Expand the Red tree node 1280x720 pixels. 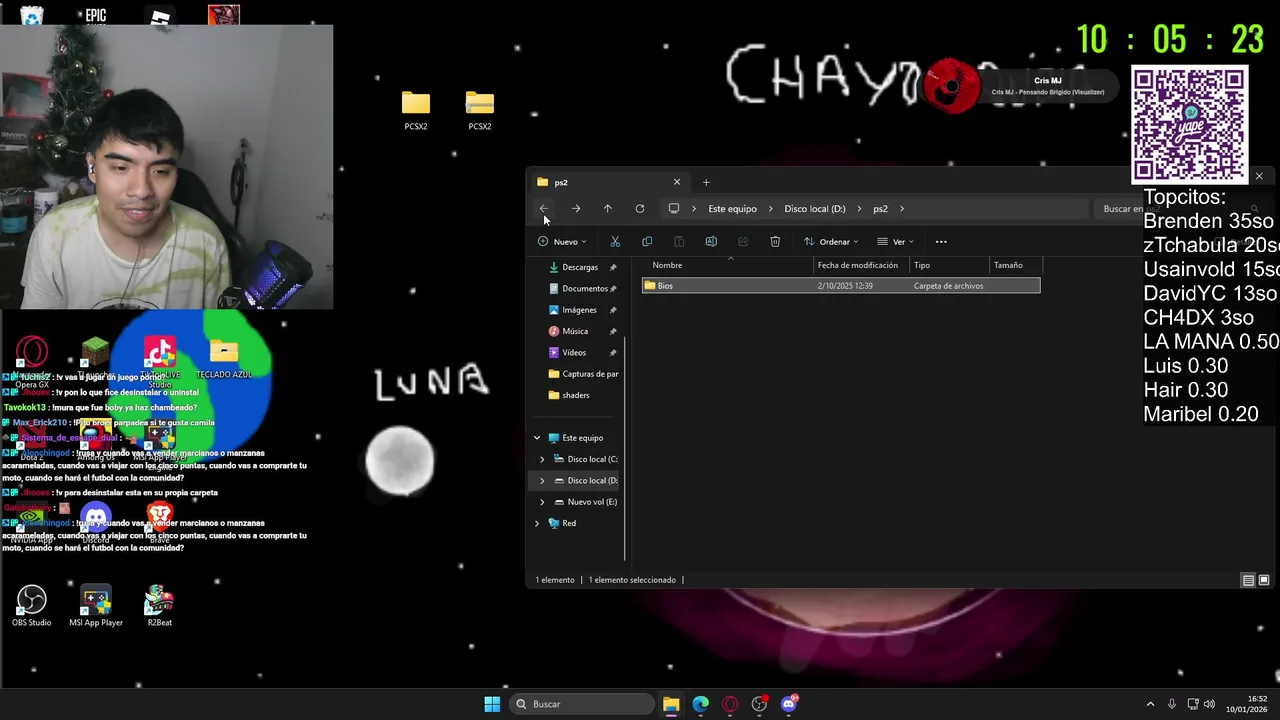[537, 523]
